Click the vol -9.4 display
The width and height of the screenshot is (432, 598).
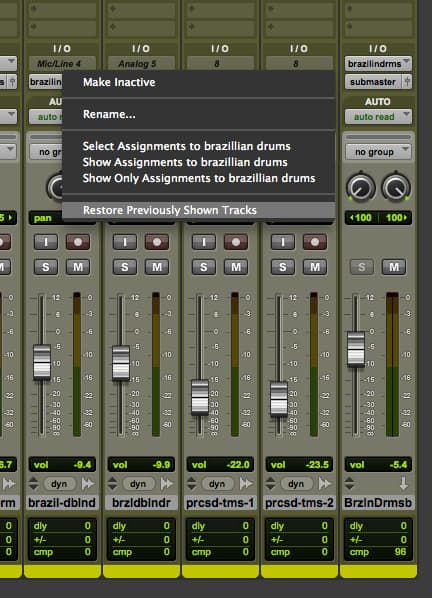62,465
